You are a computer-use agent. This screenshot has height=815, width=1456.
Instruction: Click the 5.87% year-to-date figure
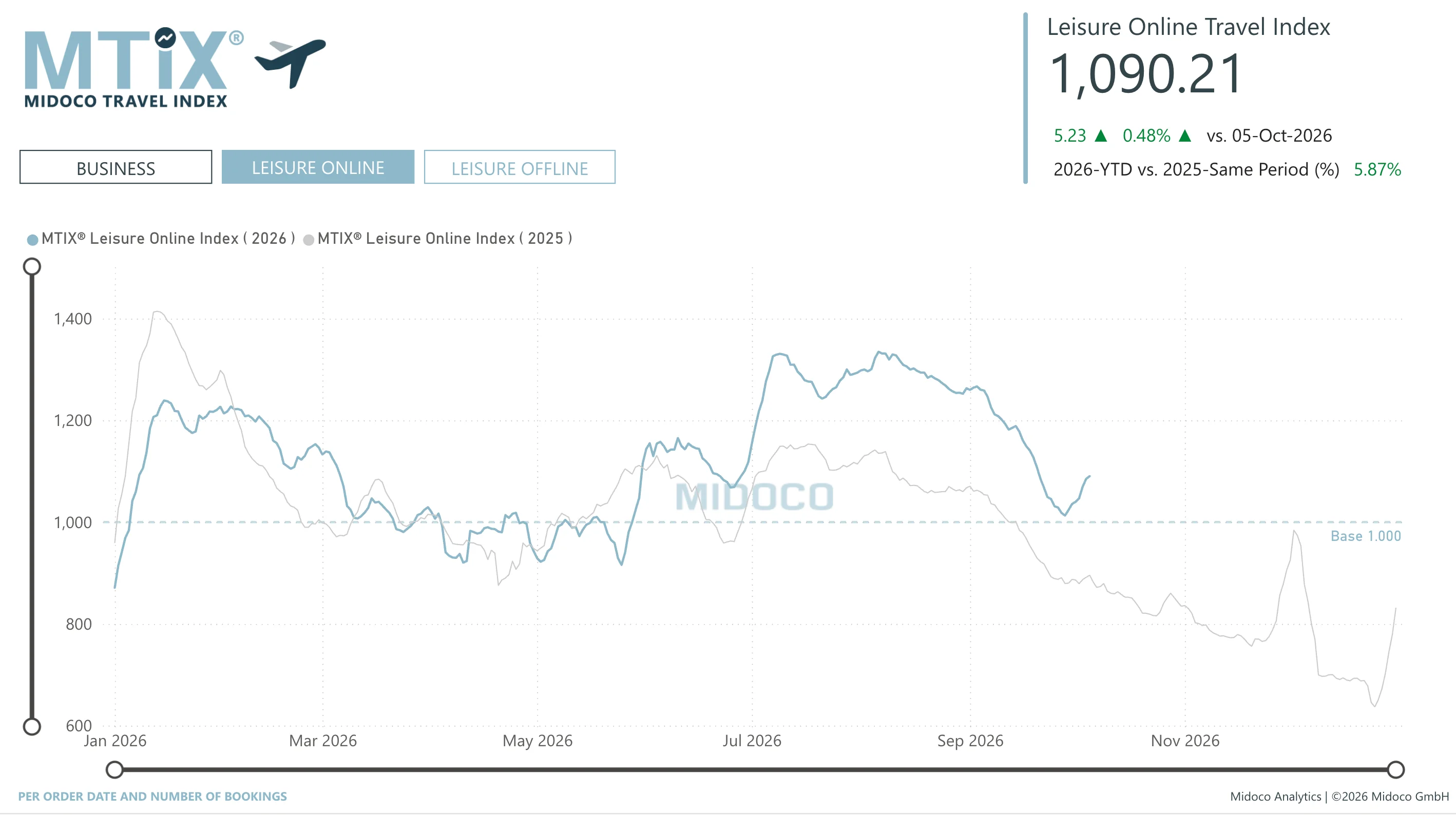click(x=1377, y=169)
